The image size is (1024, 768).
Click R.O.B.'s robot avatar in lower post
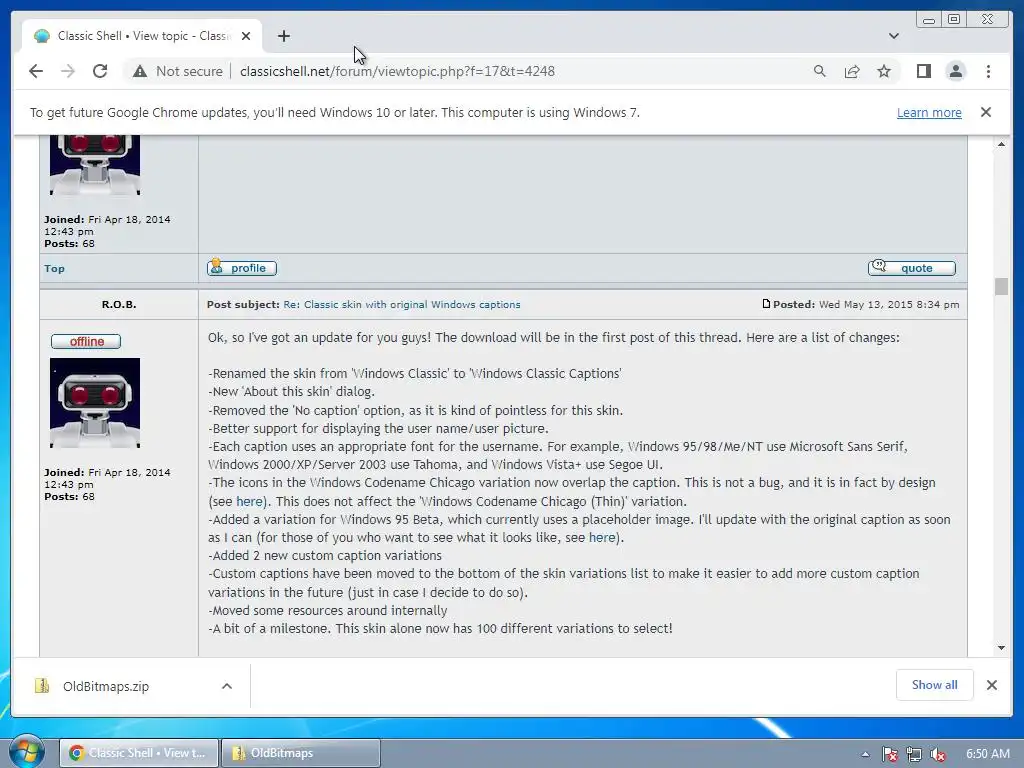coord(95,403)
